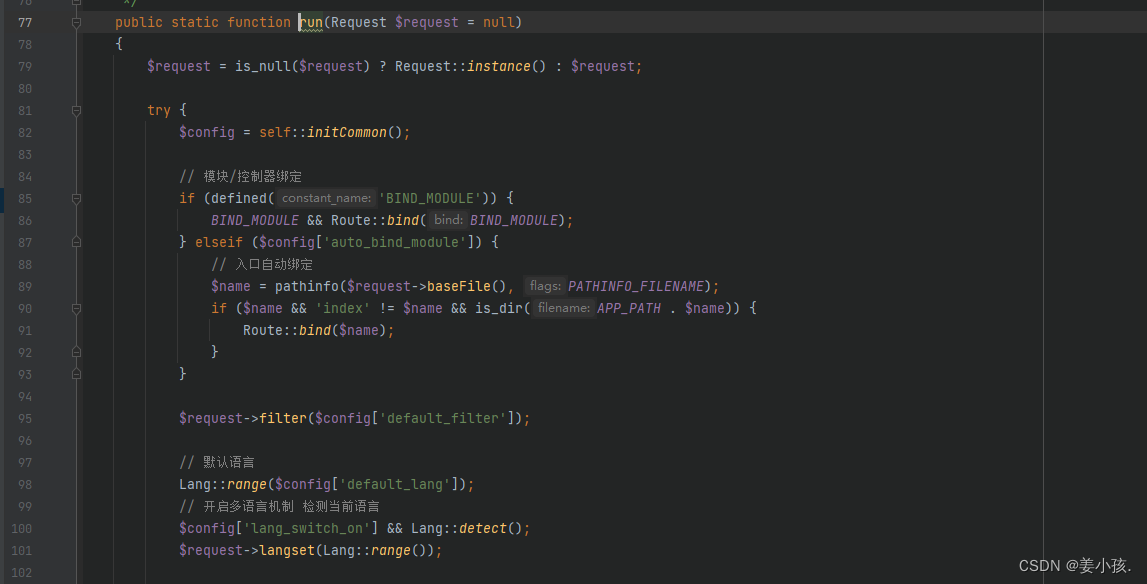Click the langset method on line 101

click(x=287, y=550)
